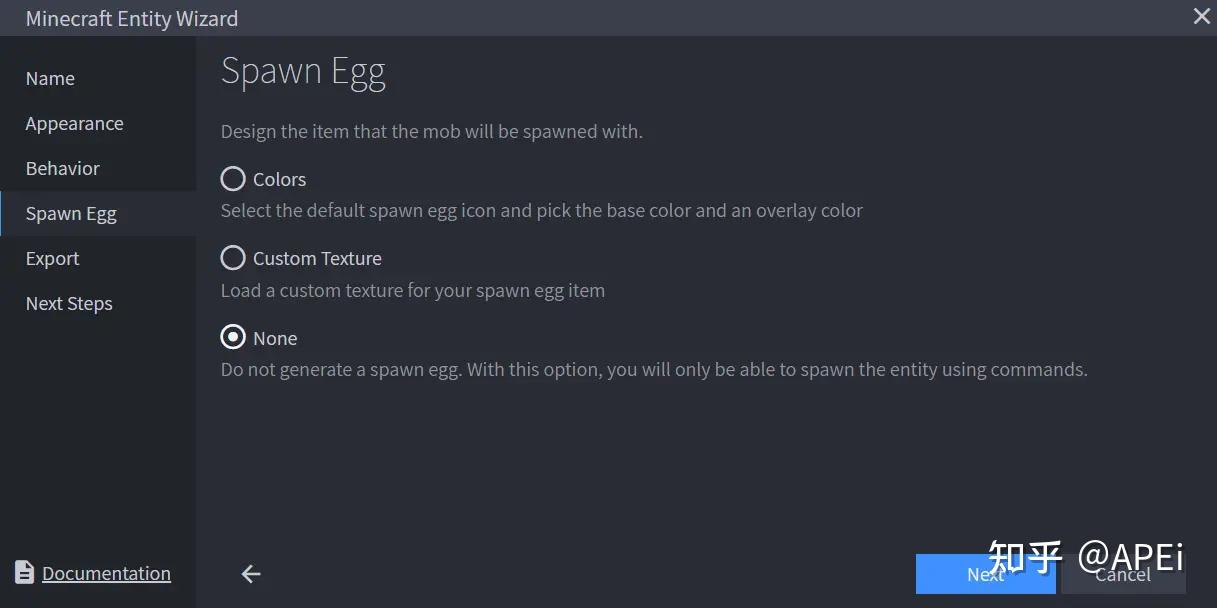The width and height of the screenshot is (1217, 608).
Task: Cancel the entity wizard
Action: [x=1122, y=574]
